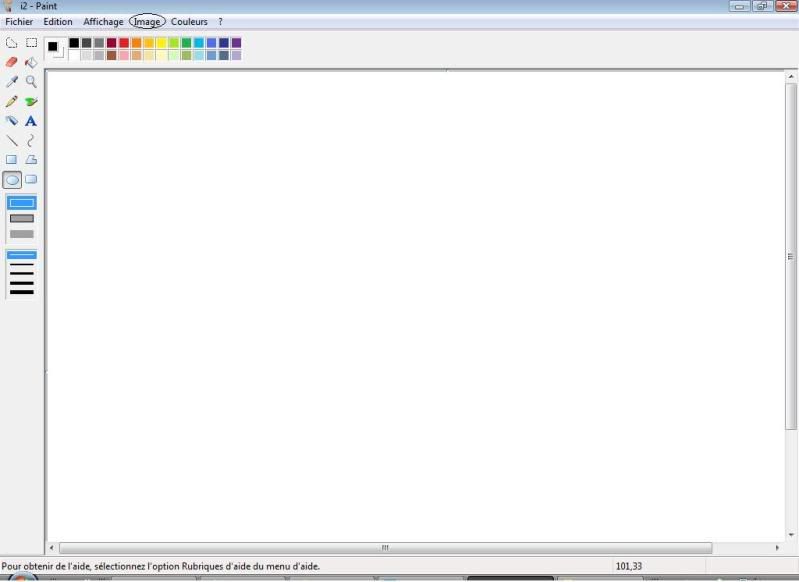Click the horizontal scrollbar thumb
The height and width of the screenshot is (582, 799).
click(386, 548)
